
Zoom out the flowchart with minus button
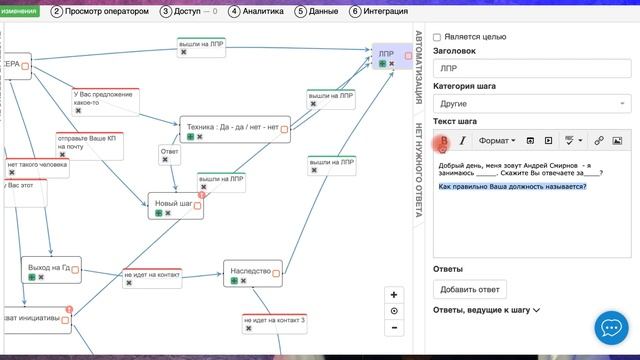pos(394,328)
